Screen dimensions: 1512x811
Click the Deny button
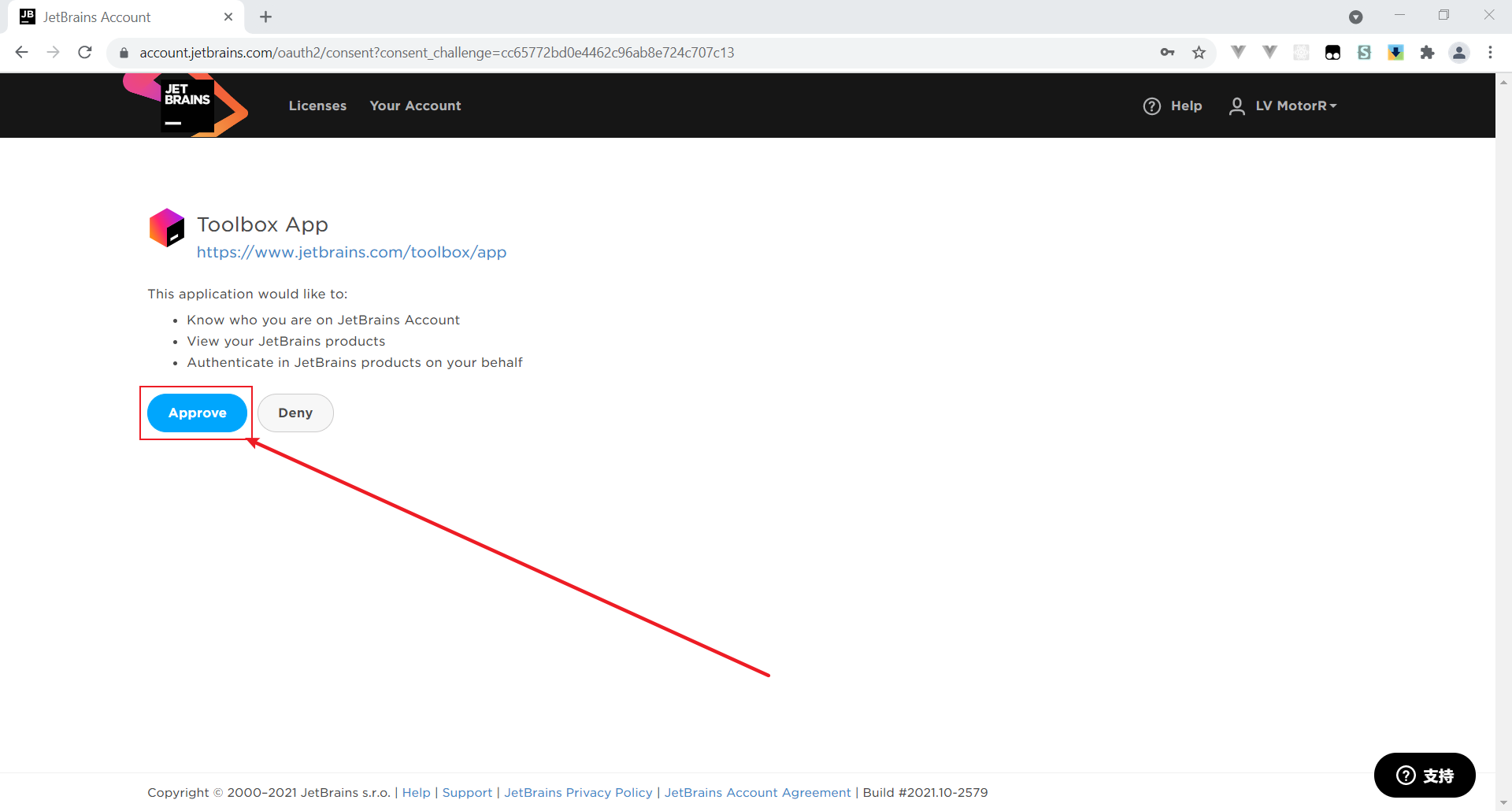coord(295,413)
